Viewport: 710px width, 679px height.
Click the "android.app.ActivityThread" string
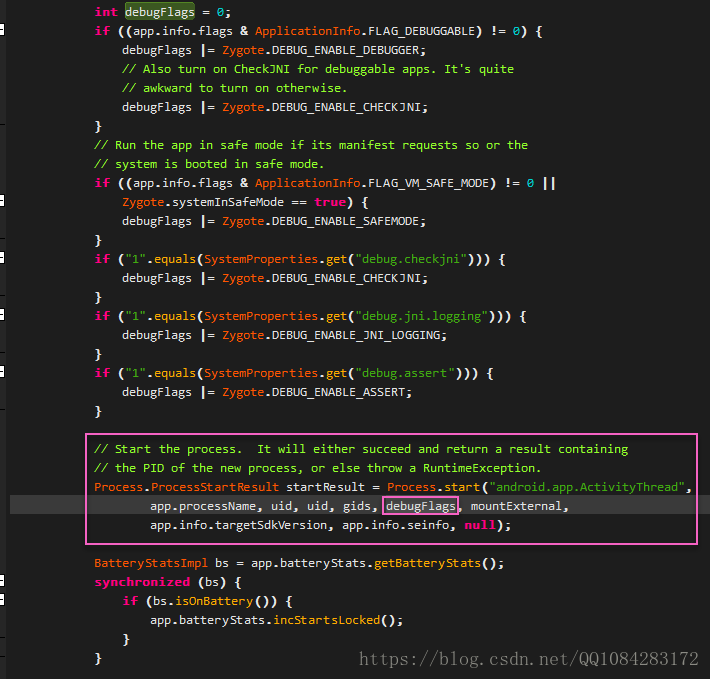(587, 488)
